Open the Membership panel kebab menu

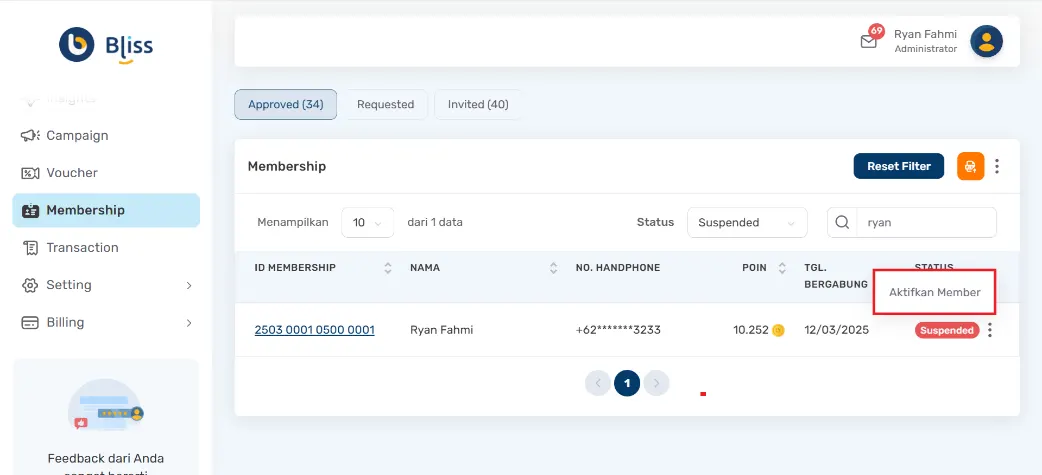996,166
